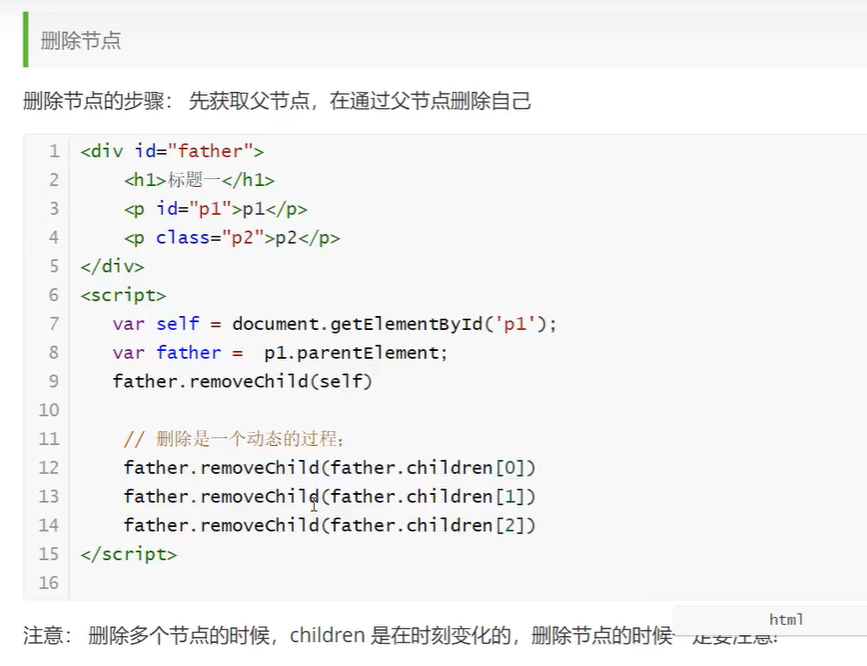Click the <h1>标题一</h1> code line
The height and width of the screenshot is (666, 867).
[199, 180]
